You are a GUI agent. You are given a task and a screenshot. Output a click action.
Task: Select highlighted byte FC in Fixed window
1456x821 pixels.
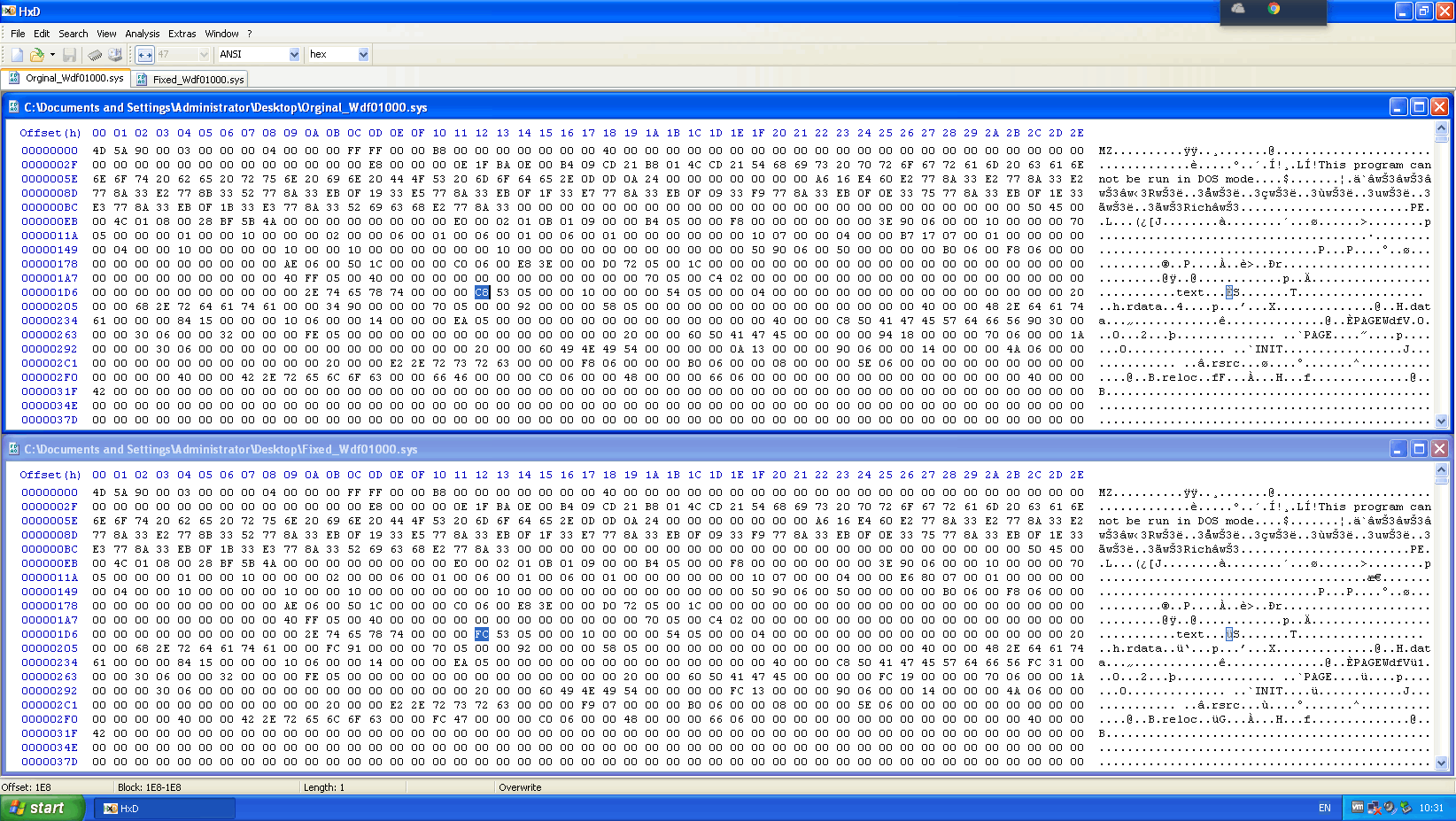pos(482,634)
